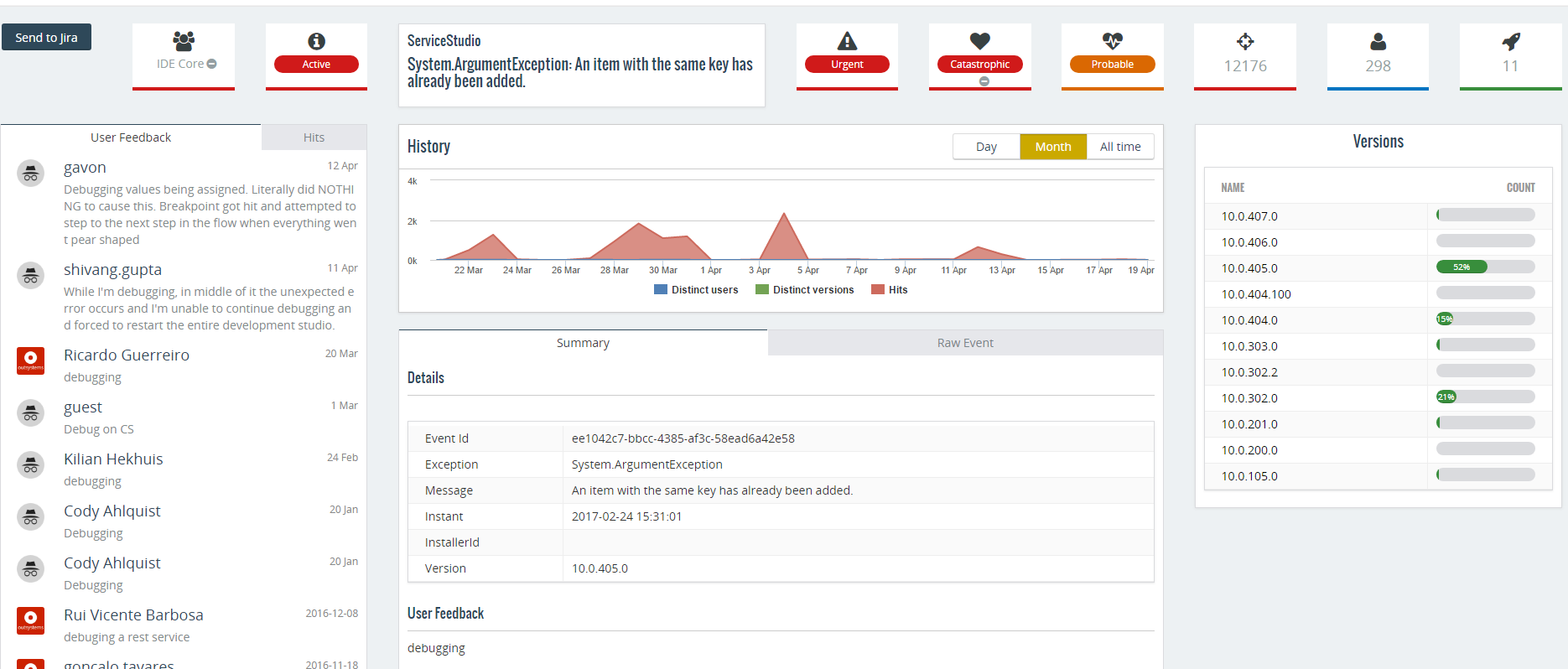Select version row 10.0.302.2
Image resolution: width=1568 pixels, height=669 pixels.
(x=1378, y=372)
